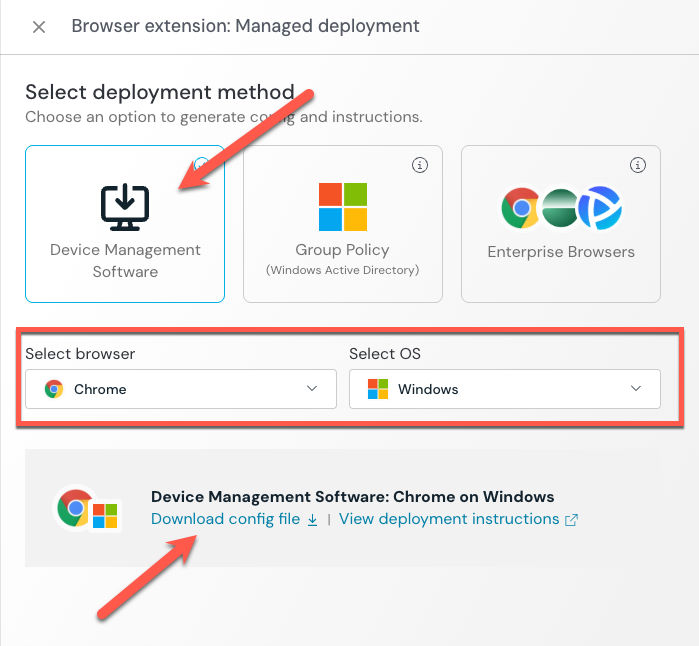The image size is (699, 646).
Task: Click the chevron in the Chrome dropdown
Action: 312,388
